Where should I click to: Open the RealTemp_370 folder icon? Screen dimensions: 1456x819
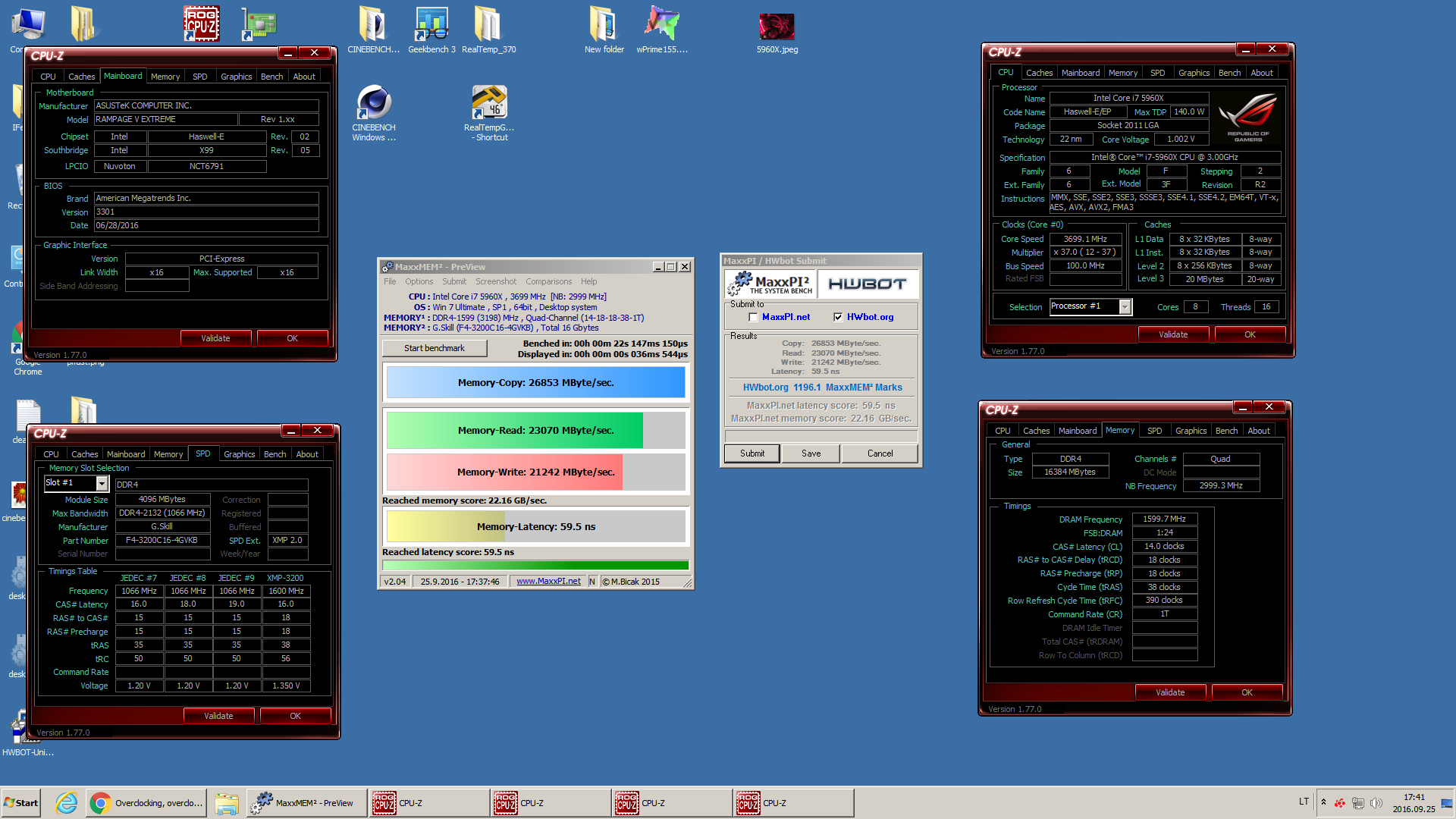pos(488,30)
